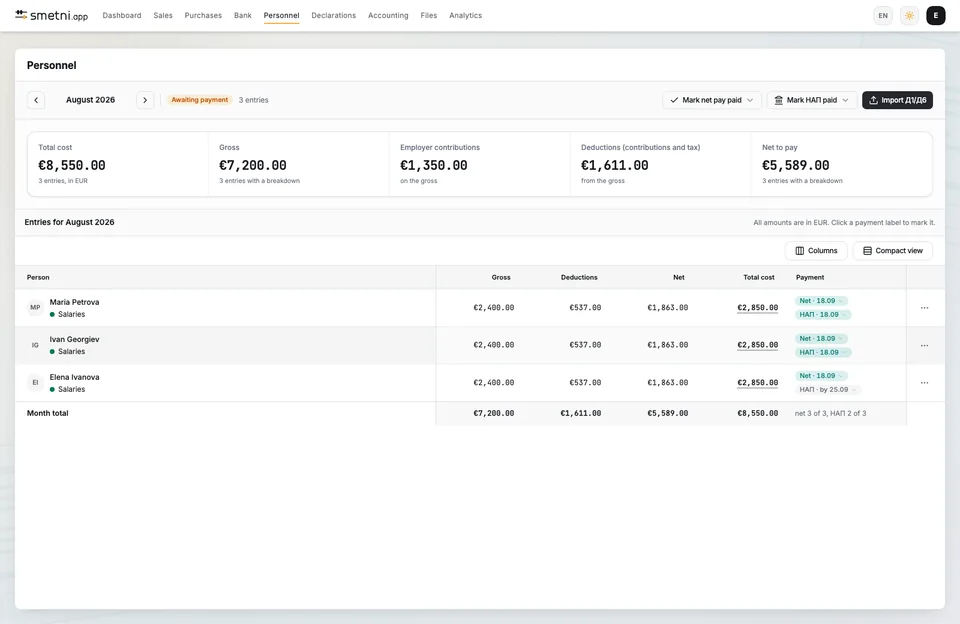Click Ivan Georgiev's gross amount €2,400.00
Viewport: 960px width, 624px height.
[x=493, y=345]
